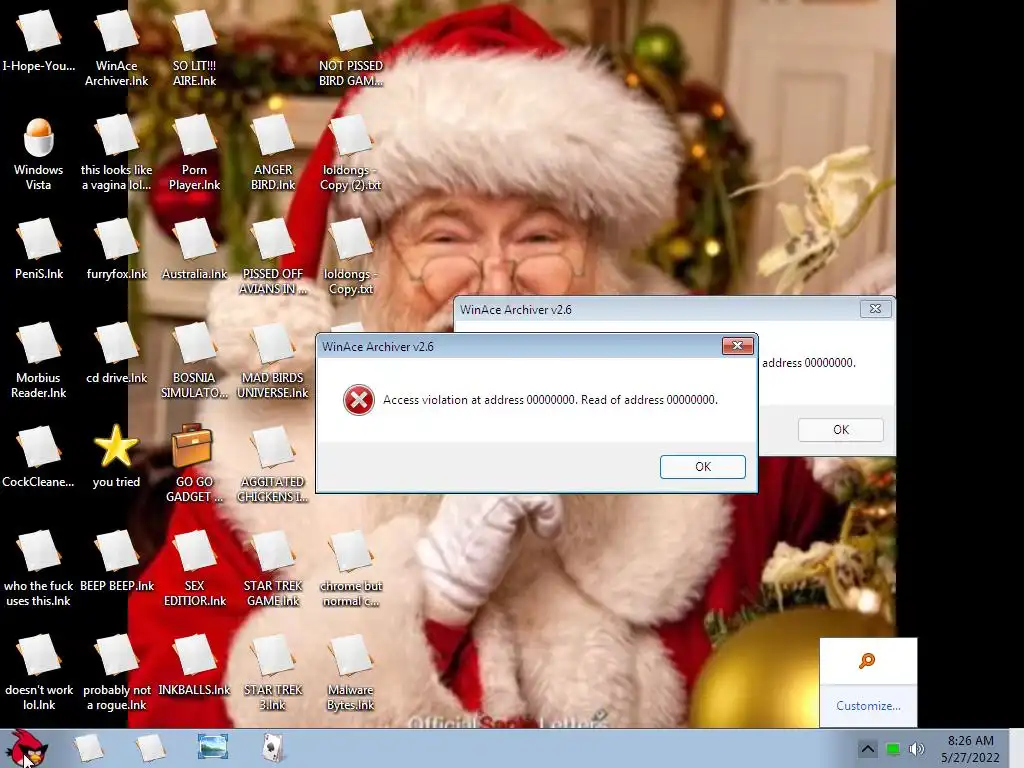Image resolution: width=1024 pixels, height=768 pixels.
Task: Select the I-Hope-You... desktop icon
Action: click(x=39, y=42)
